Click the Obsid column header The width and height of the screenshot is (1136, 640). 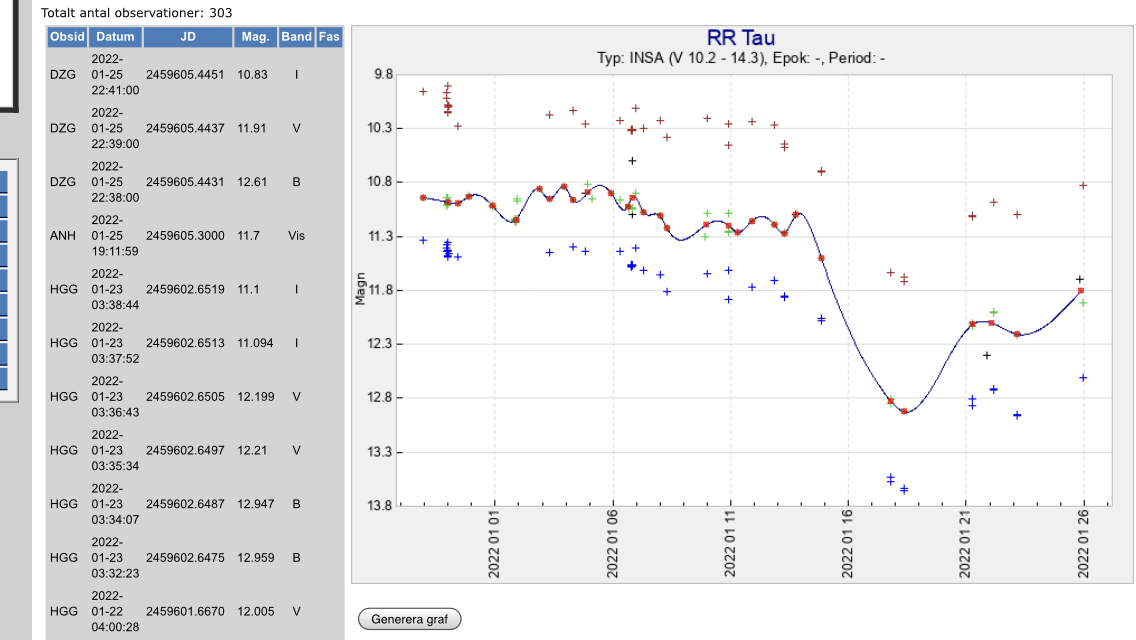[x=67, y=37]
